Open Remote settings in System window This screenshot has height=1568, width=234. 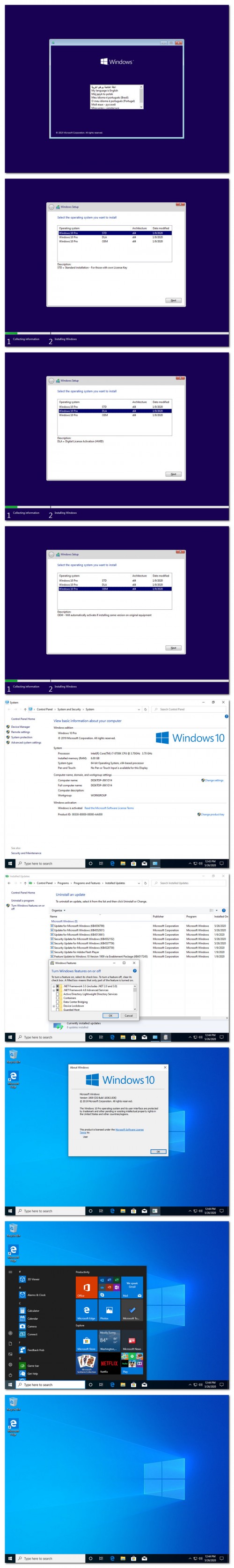coord(20,732)
